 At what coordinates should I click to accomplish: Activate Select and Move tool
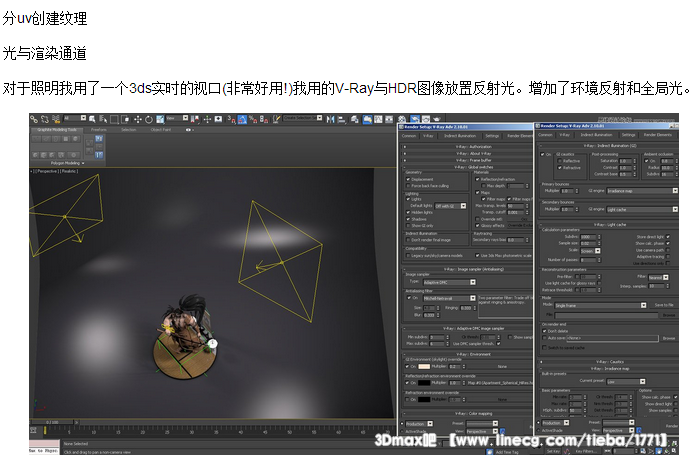138,119
